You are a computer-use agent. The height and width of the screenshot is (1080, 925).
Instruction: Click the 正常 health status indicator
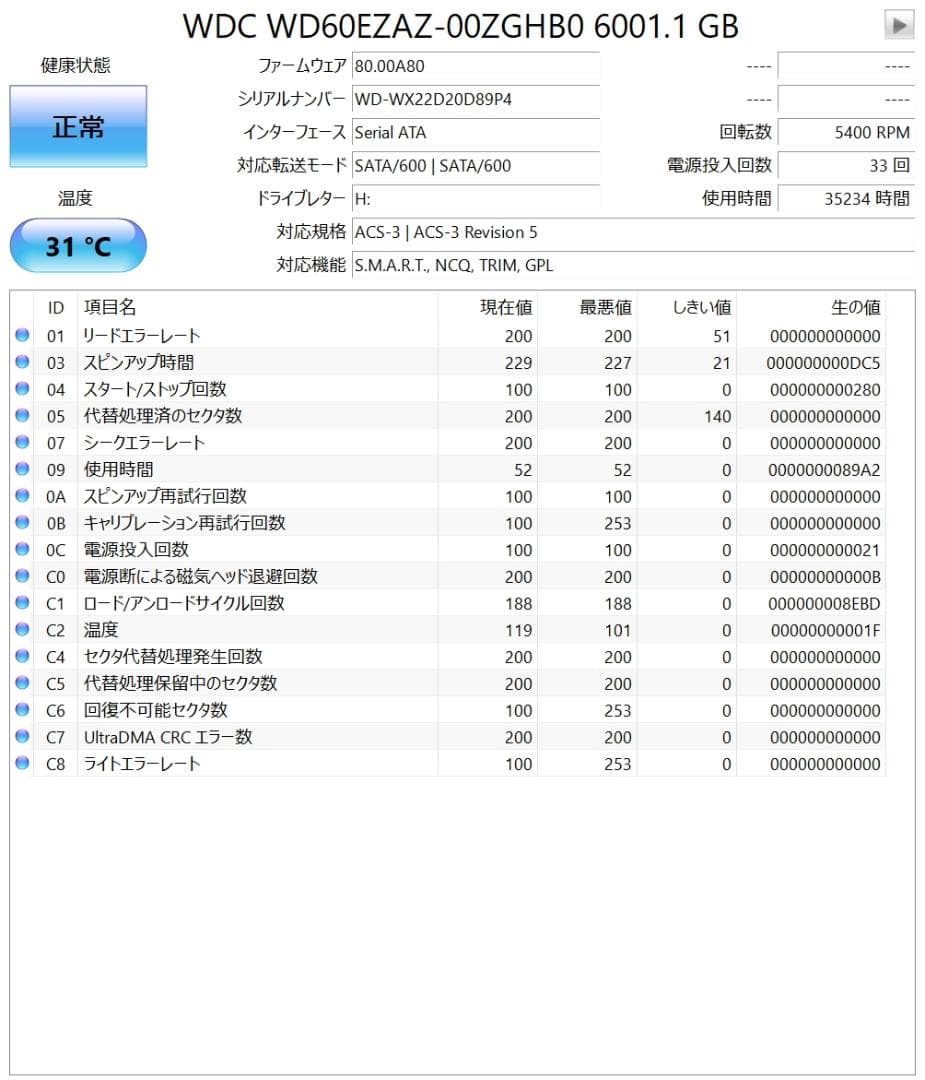click(x=77, y=127)
